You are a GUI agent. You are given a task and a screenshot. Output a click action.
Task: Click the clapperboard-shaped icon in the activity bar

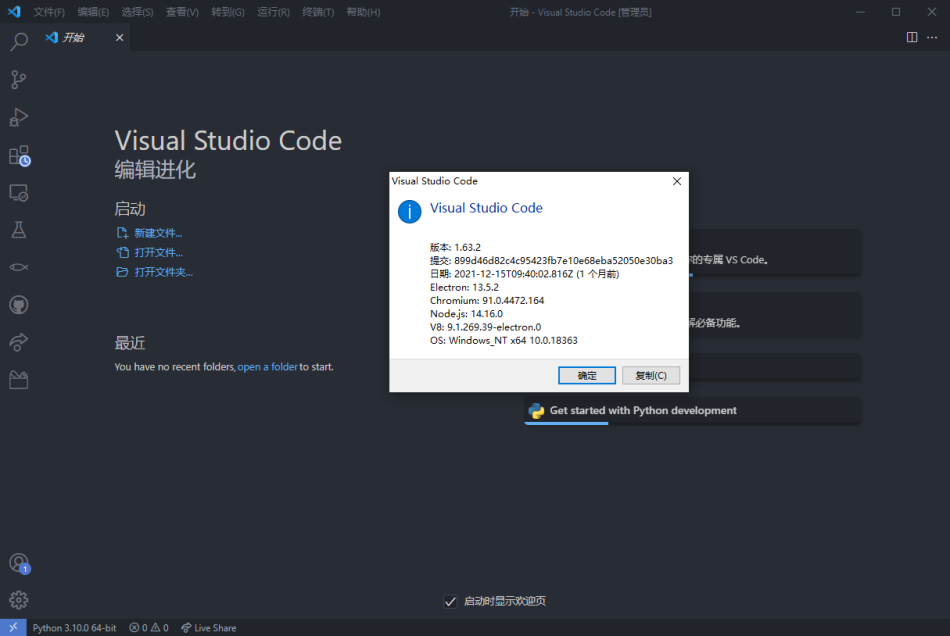point(19,380)
